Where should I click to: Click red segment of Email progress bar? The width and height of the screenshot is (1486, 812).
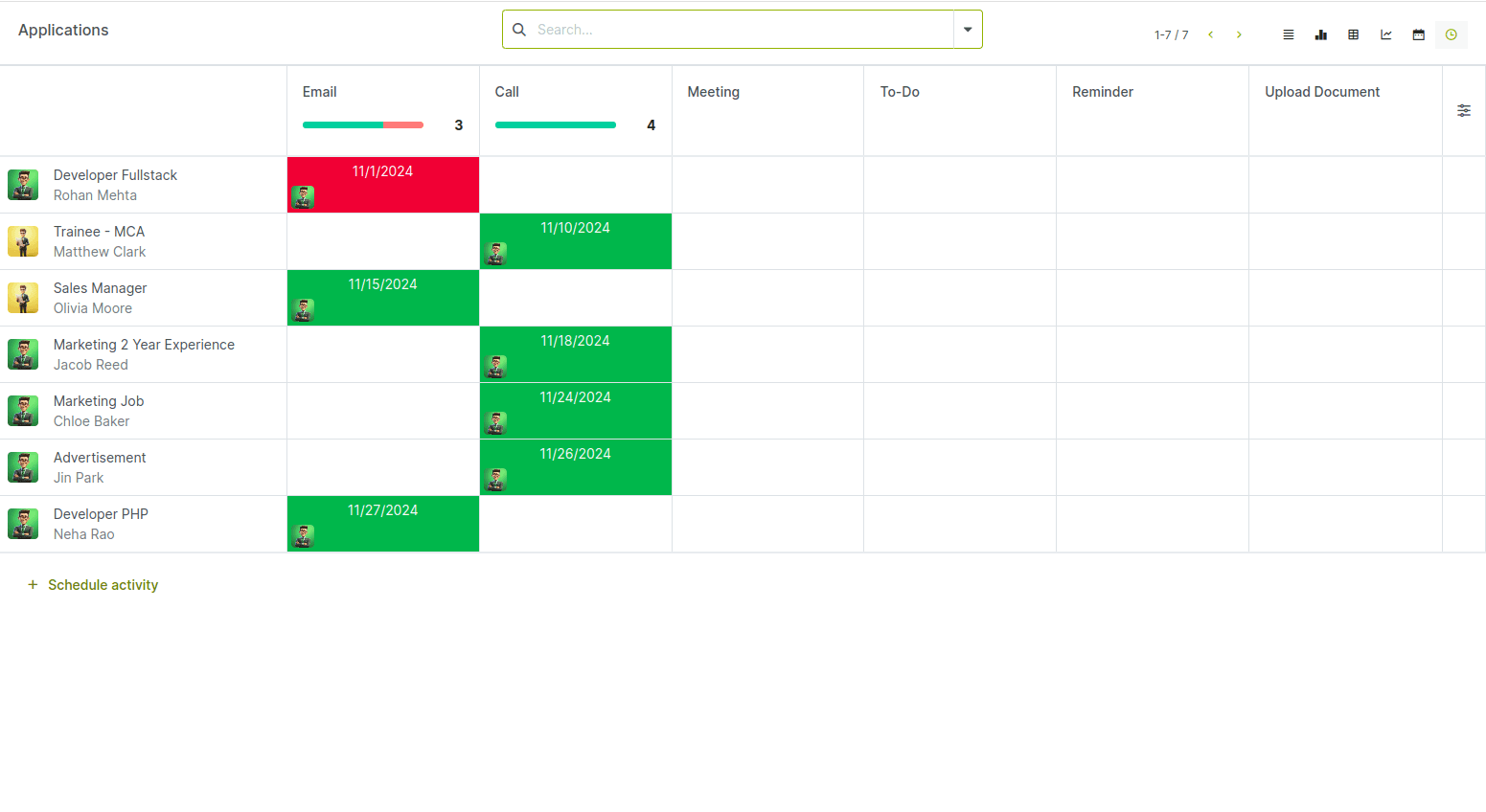pyautogui.click(x=403, y=124)
